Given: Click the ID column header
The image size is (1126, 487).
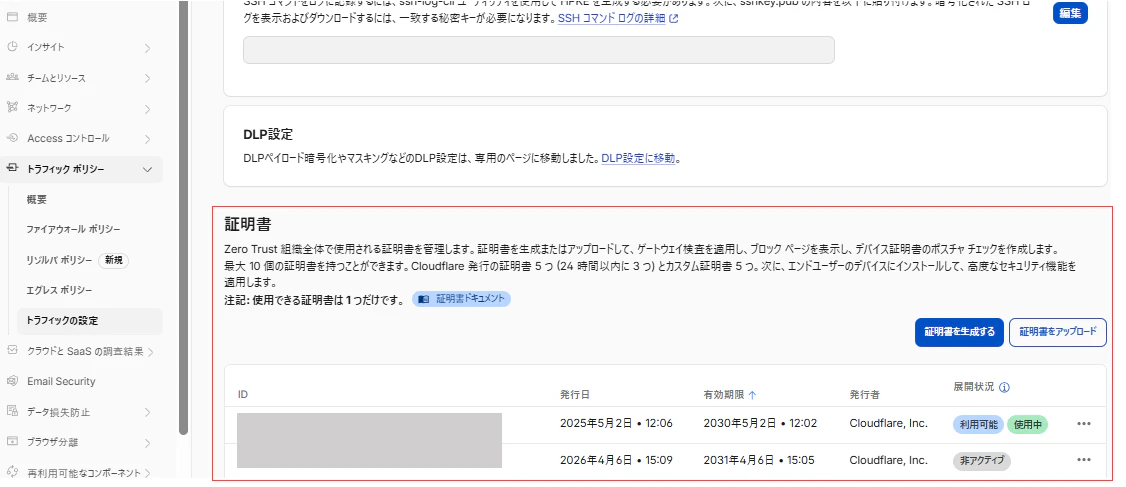Looking at the screenshot, I should [x=243, y=394].
